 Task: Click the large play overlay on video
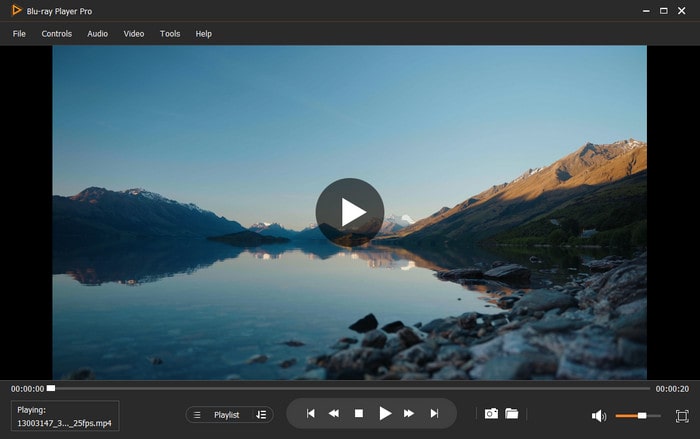point(349,212)
